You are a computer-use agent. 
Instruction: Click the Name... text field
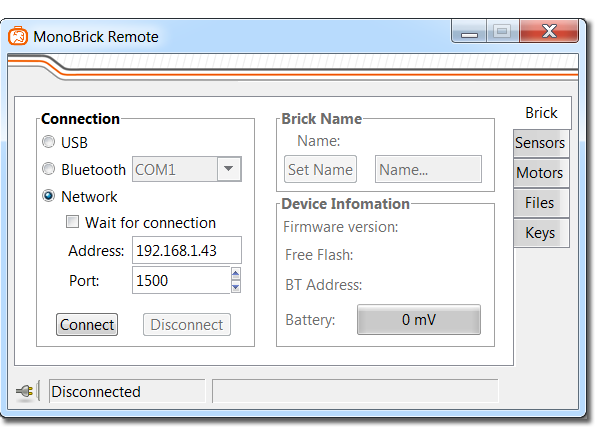tap(428, 169)
